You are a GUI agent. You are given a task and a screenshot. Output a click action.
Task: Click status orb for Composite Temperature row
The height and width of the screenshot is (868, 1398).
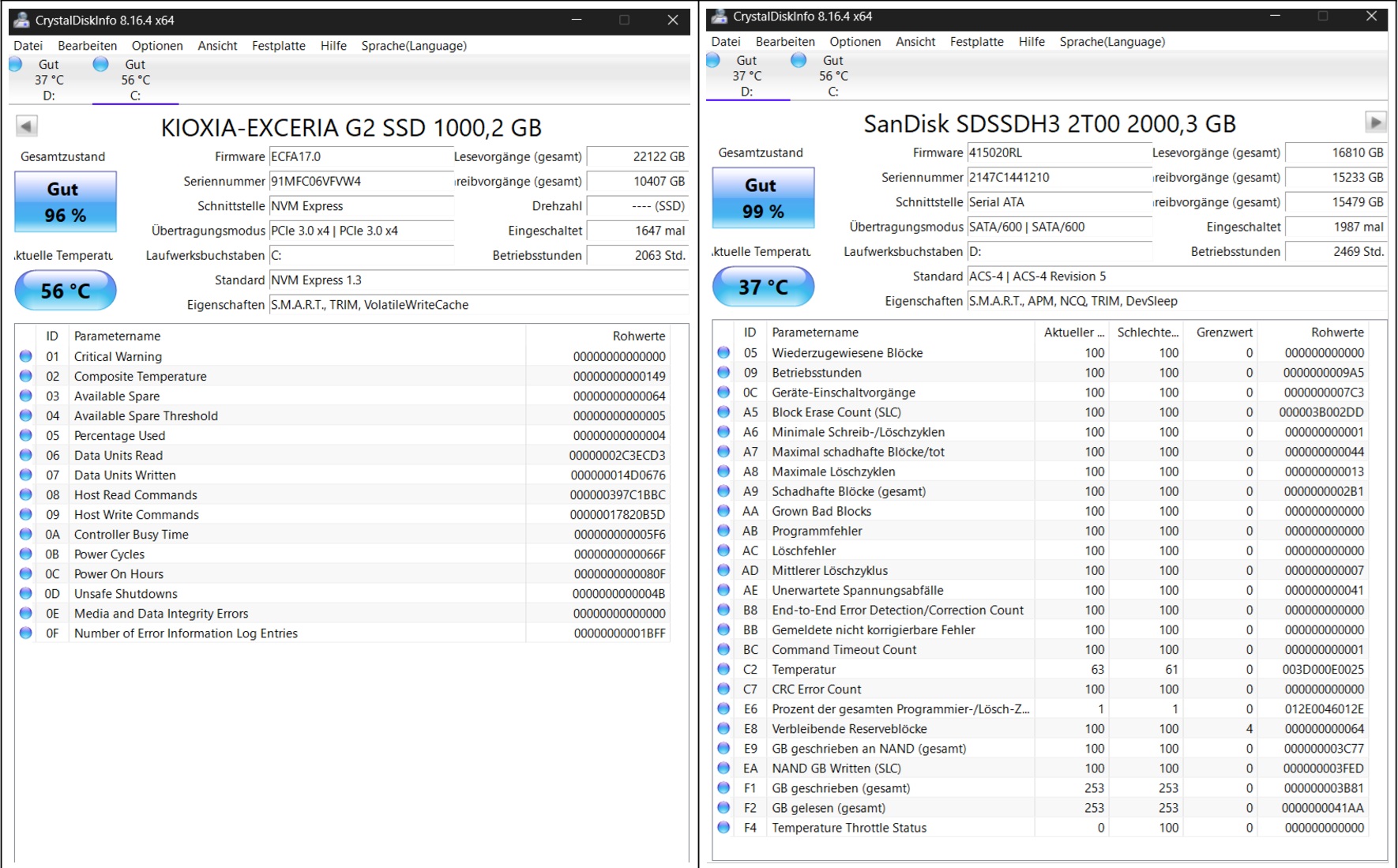26,376
